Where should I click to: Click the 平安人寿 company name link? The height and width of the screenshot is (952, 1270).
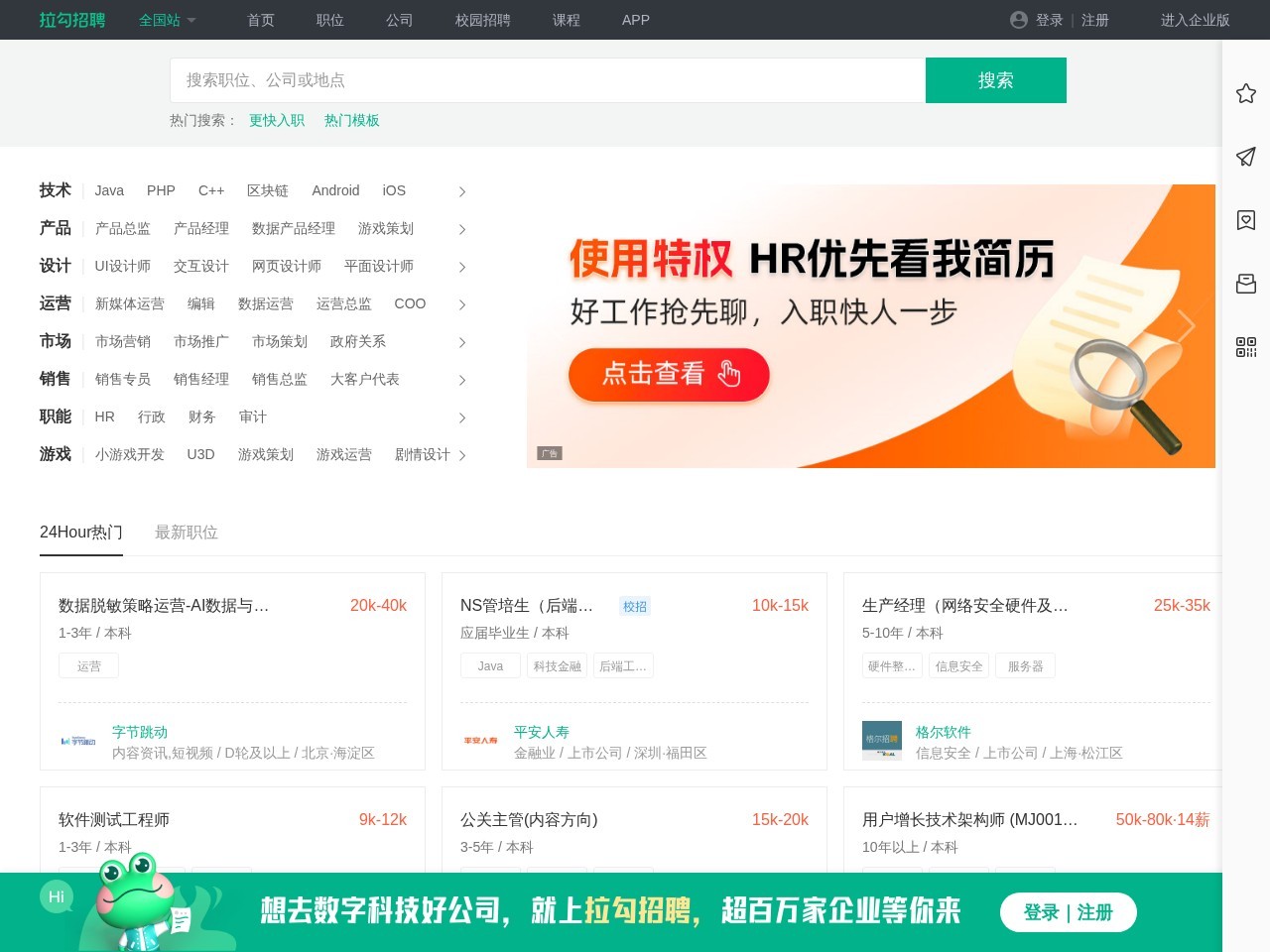click(x=542, y=732)
